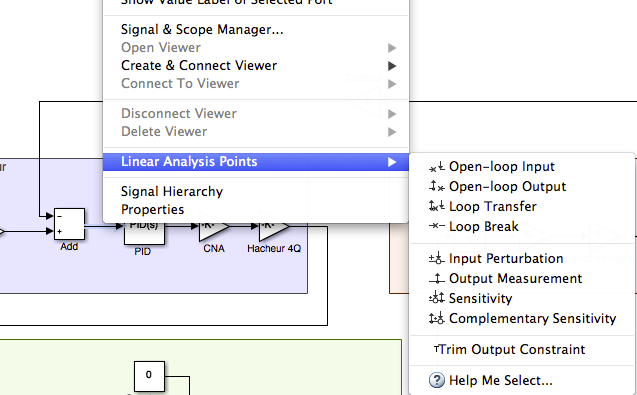This screenshot has height=395, width=637.
Task: Select Trim Output Constraint
Action: pos(512,349)
